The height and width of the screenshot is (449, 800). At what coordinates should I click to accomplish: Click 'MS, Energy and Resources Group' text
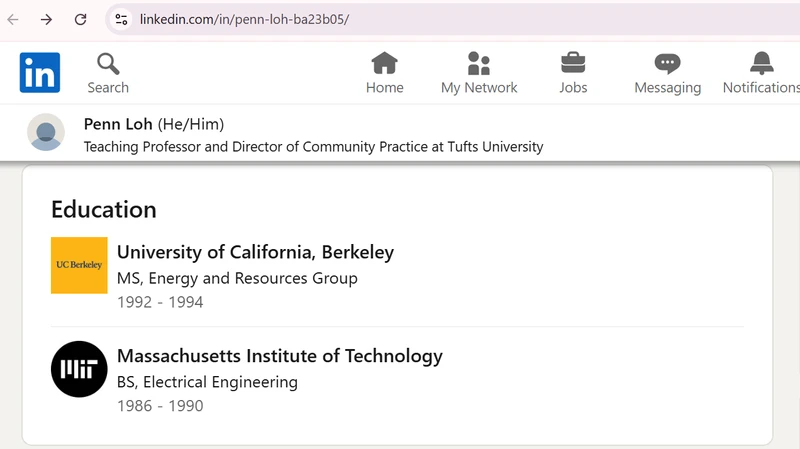pos(237,279)
